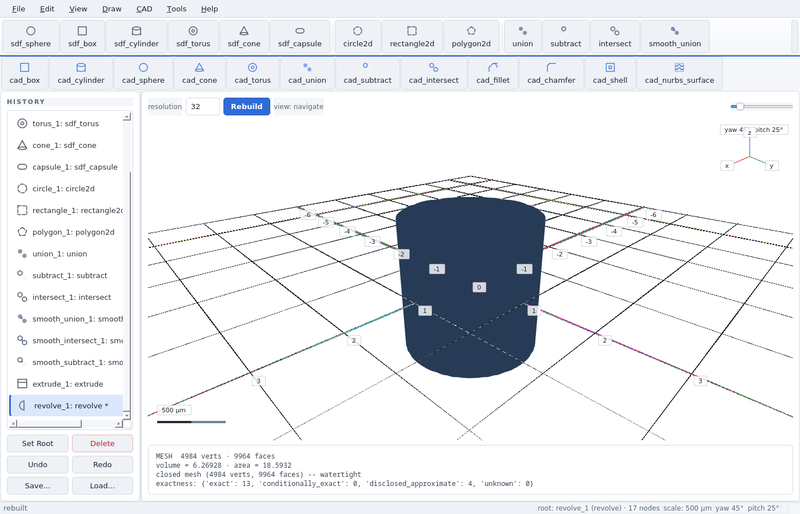The image size is (800, 514).
Task: Select the polygon2d tool
Action: (x=471, y=37)
